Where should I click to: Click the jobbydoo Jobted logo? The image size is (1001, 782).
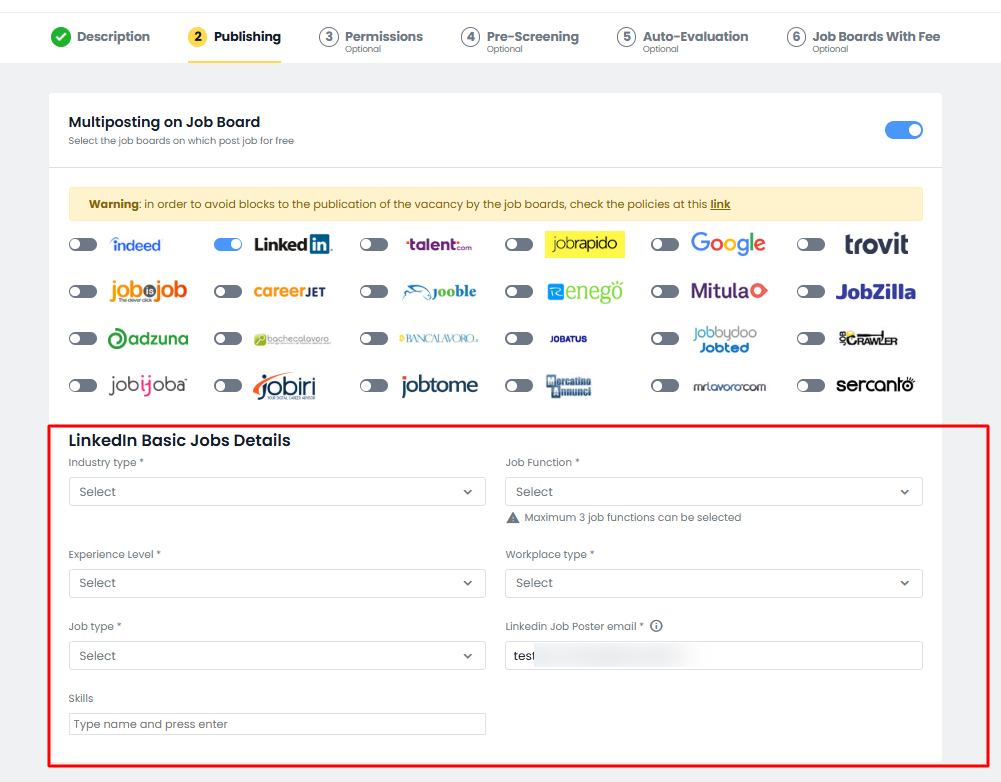(x=725, y=340)
